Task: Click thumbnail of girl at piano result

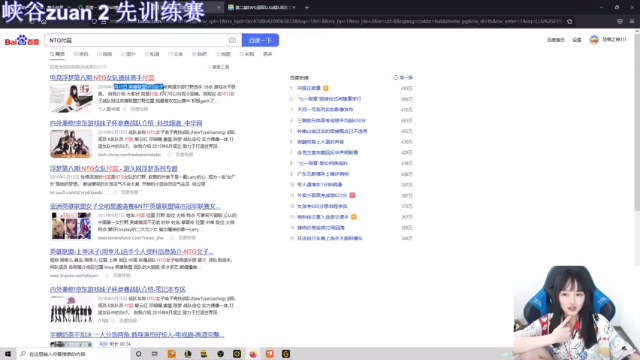Action: point(71,98)
